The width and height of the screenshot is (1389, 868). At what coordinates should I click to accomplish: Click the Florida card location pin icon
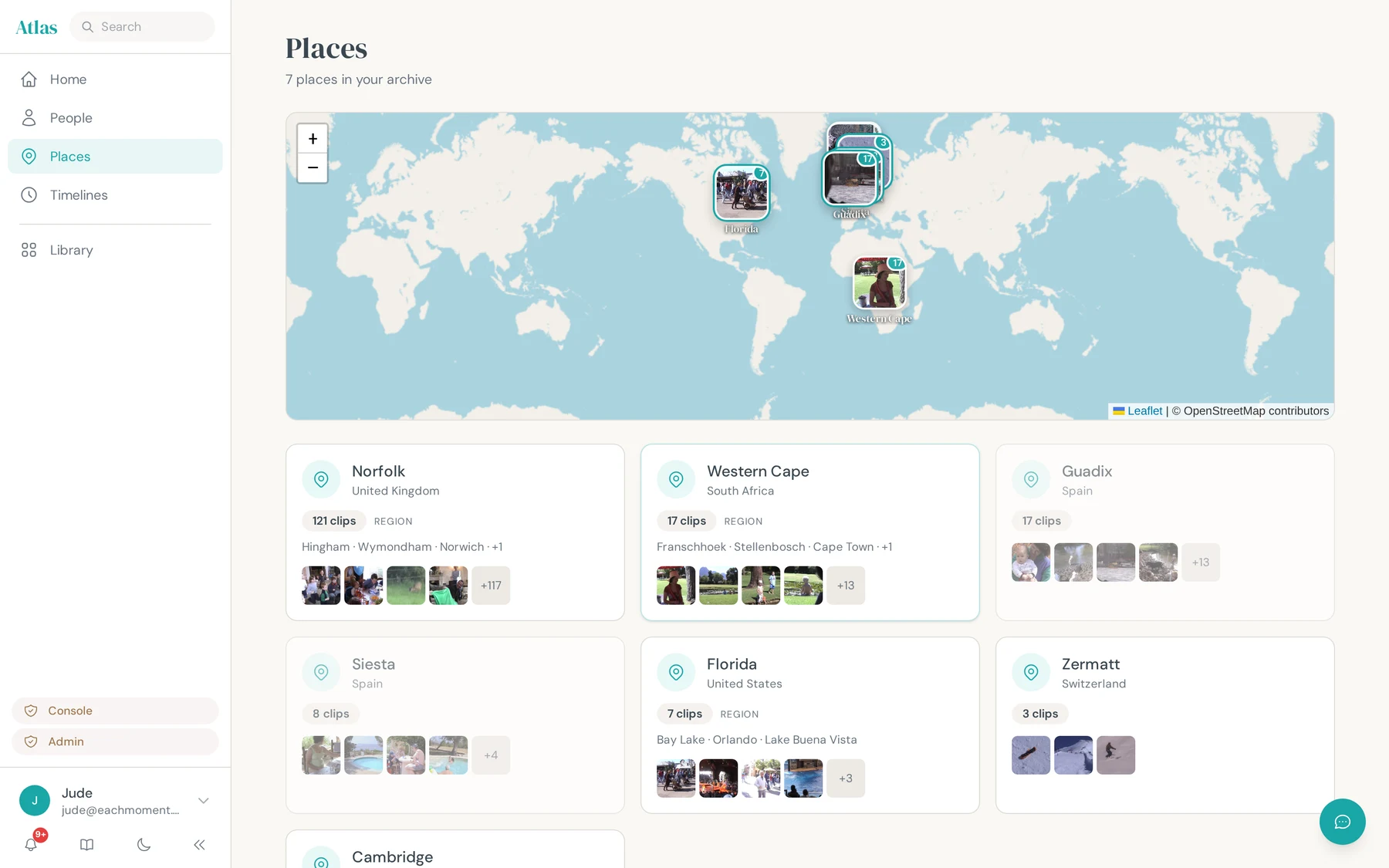click(676, 673)
